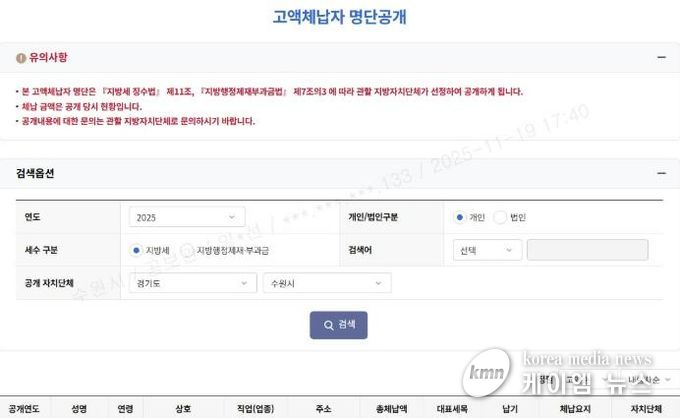Open the 연도 2025 dropdown

point(186,217)
